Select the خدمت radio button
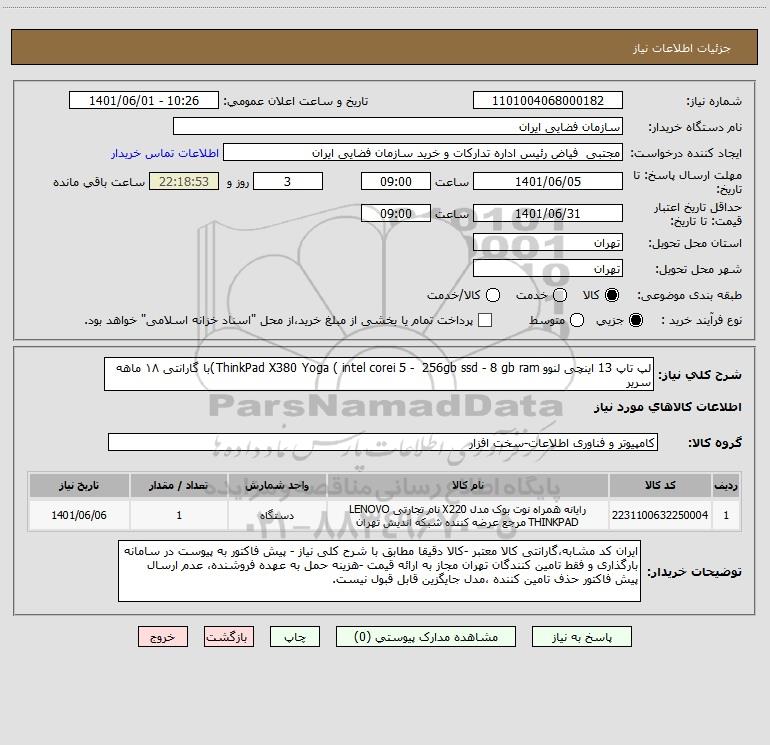770x745 pixels. 560,295
